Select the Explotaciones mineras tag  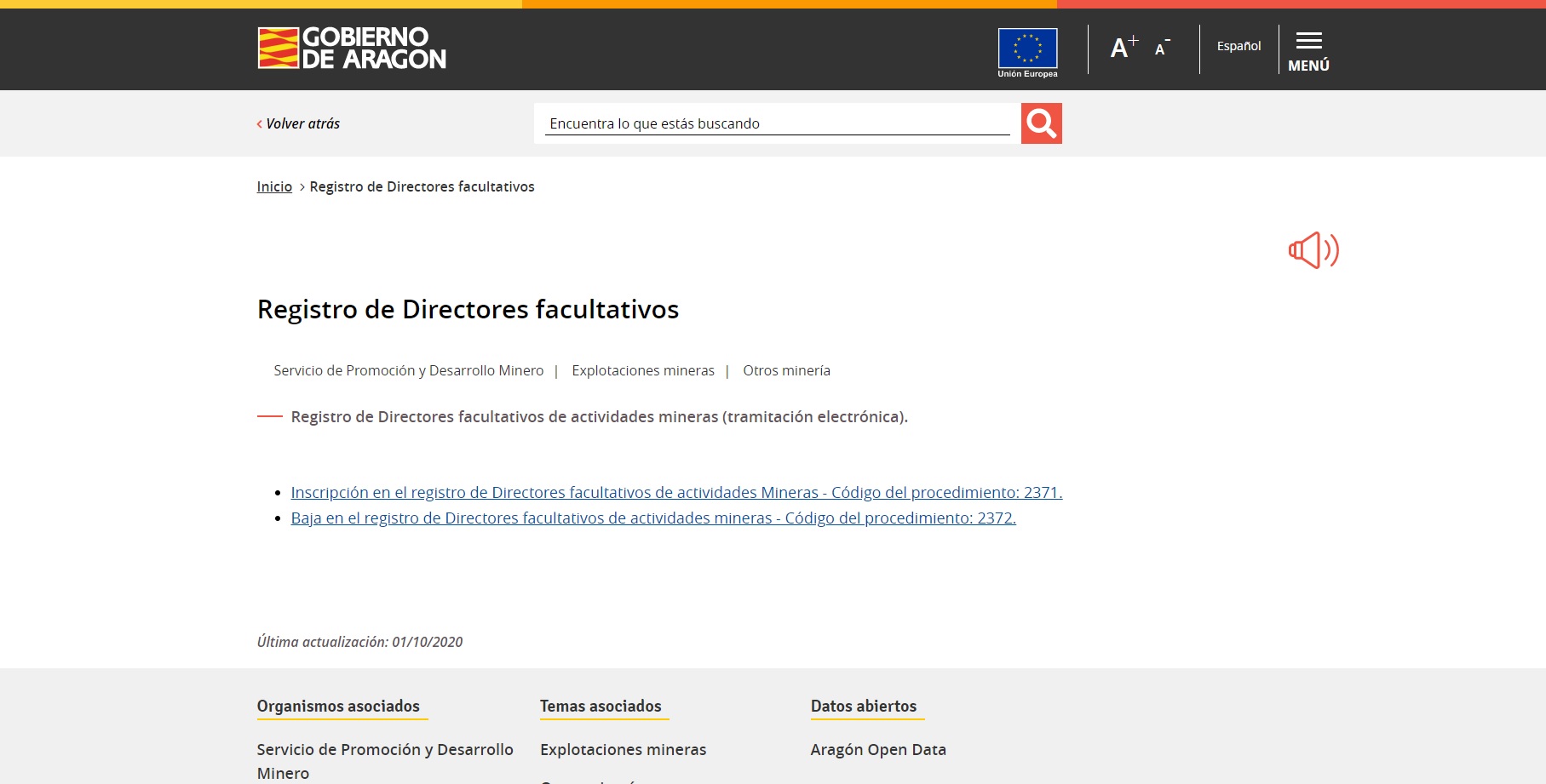[x=643, y=370]
